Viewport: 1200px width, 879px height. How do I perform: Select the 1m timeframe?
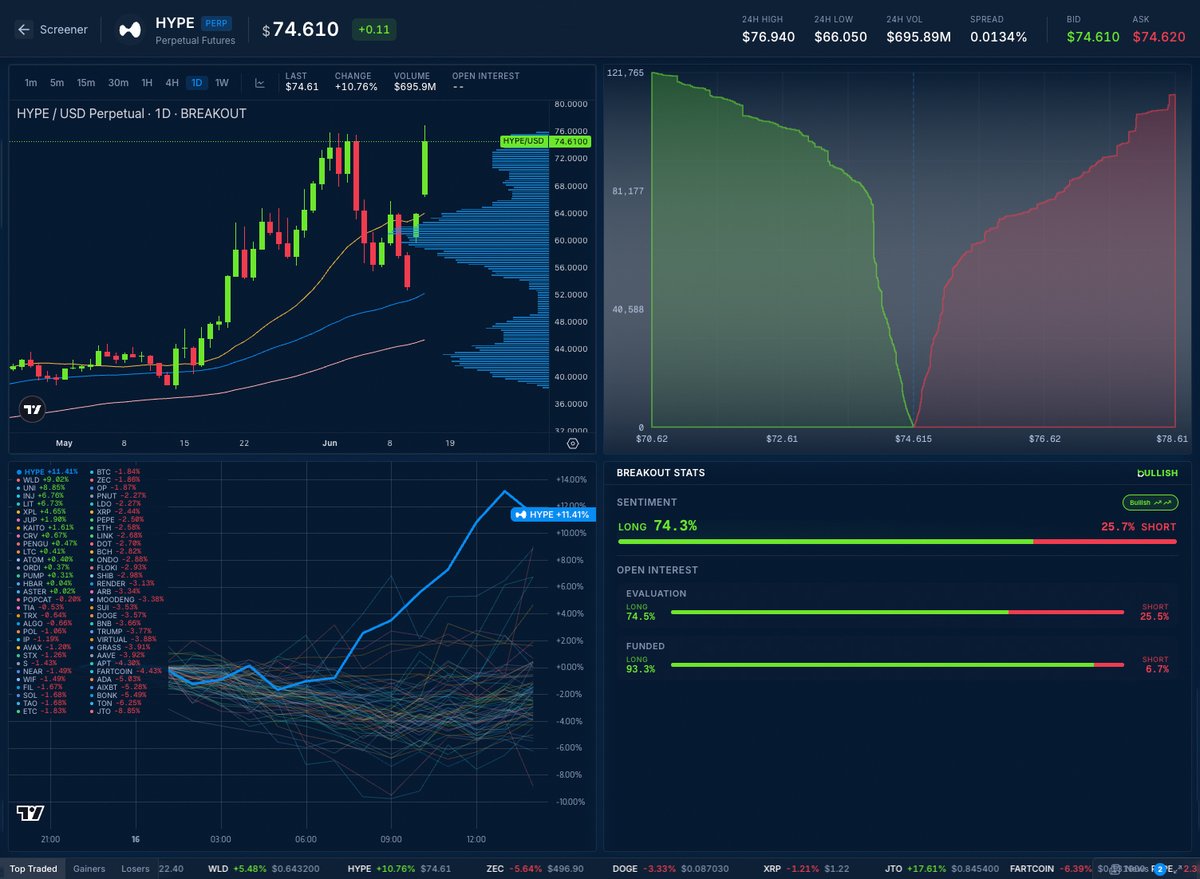pyautogui.click(x=31, y=83)
